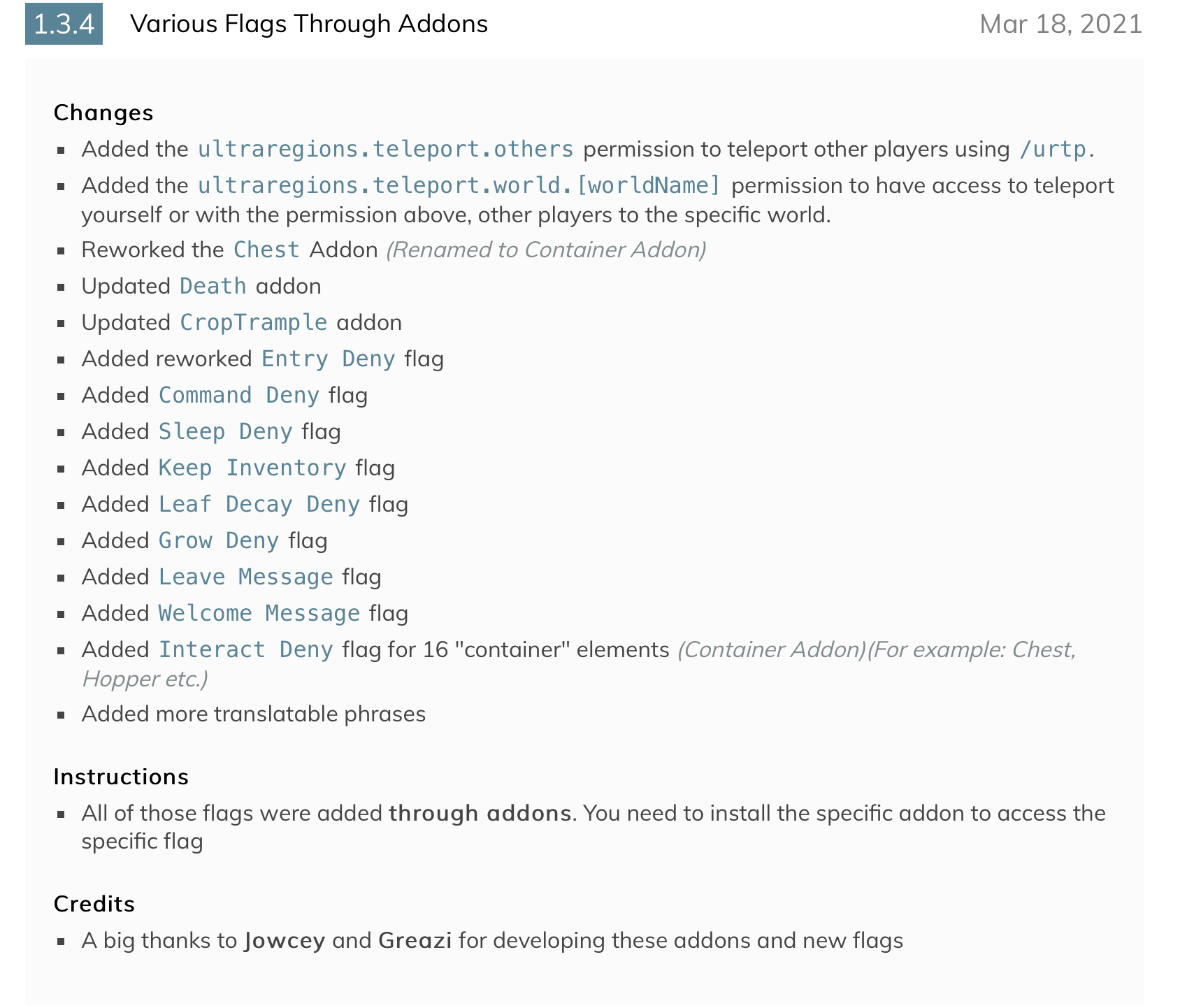Viewport: 1180px width, 1008px height.
Task: Click the Instructions section heading
Action: 121,777
